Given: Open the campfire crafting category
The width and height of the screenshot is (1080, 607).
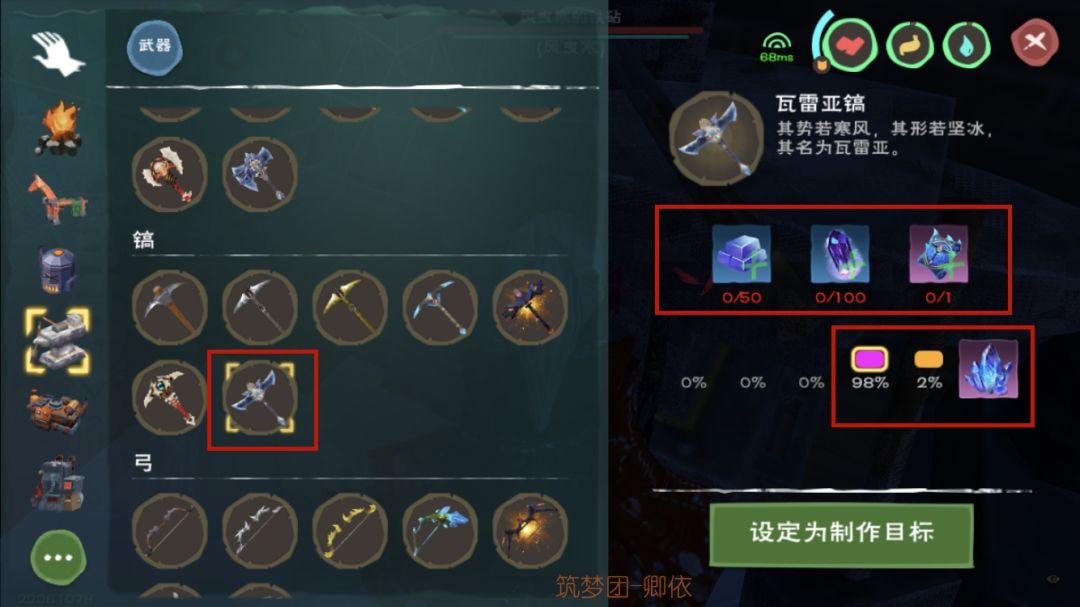Looking at the screenshot, I should [59, 128].
